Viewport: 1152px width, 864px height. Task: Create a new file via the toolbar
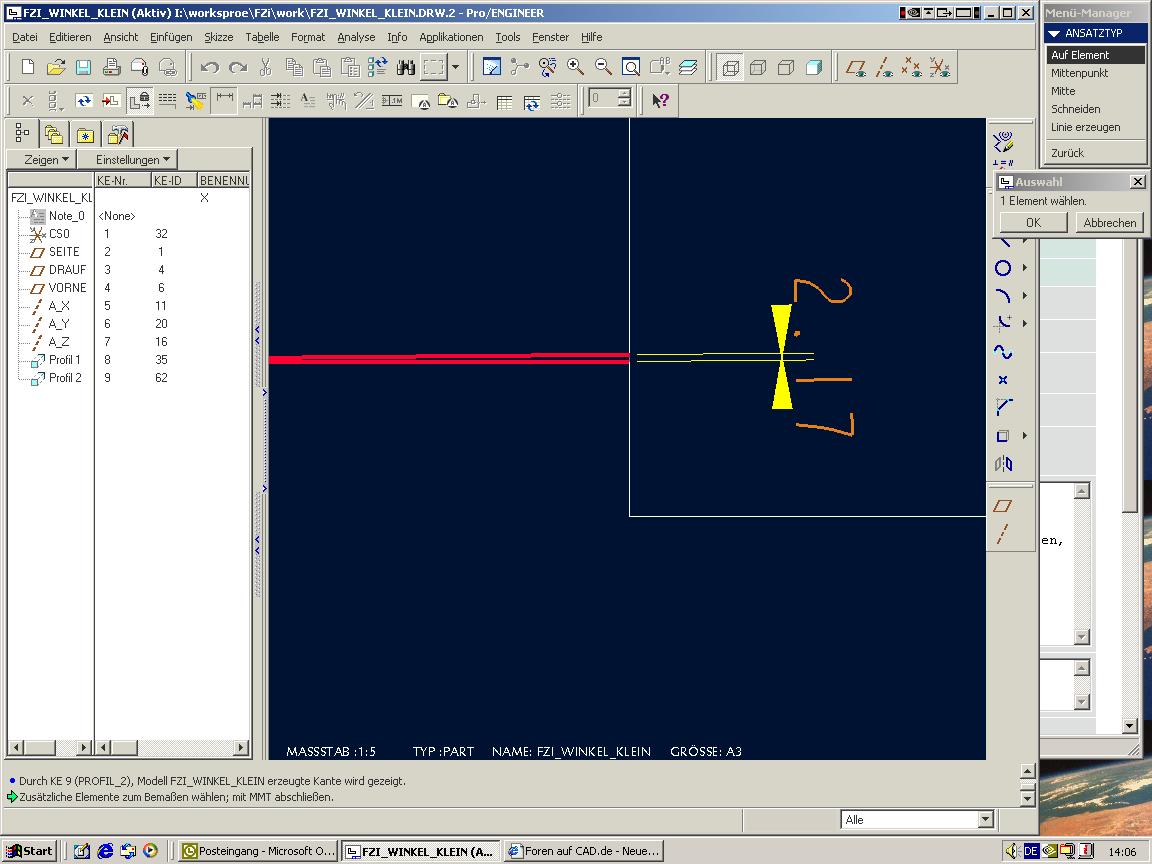pyautogui.click(x=28, y=68)
